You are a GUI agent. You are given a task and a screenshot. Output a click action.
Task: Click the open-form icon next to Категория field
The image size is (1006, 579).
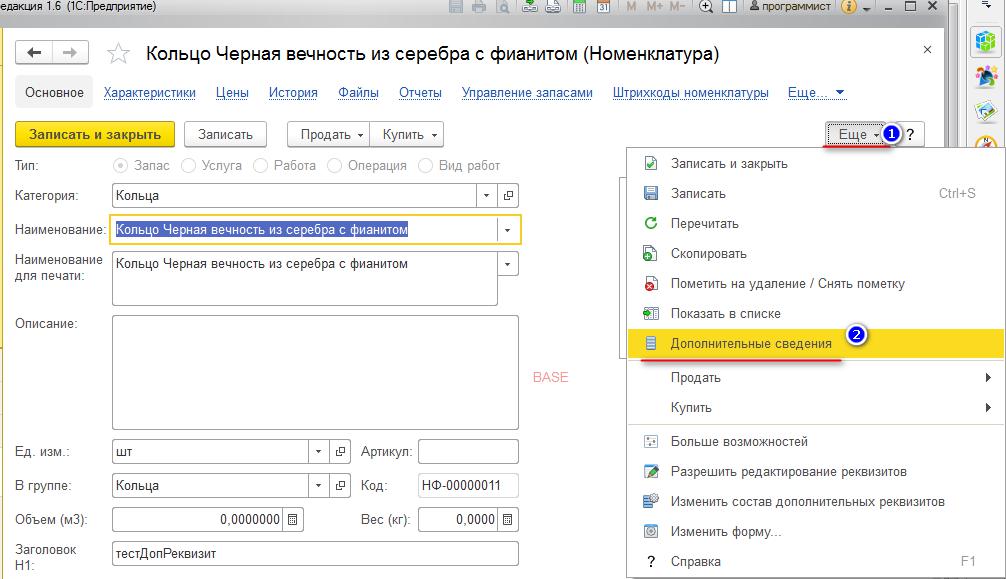(508, 196)
